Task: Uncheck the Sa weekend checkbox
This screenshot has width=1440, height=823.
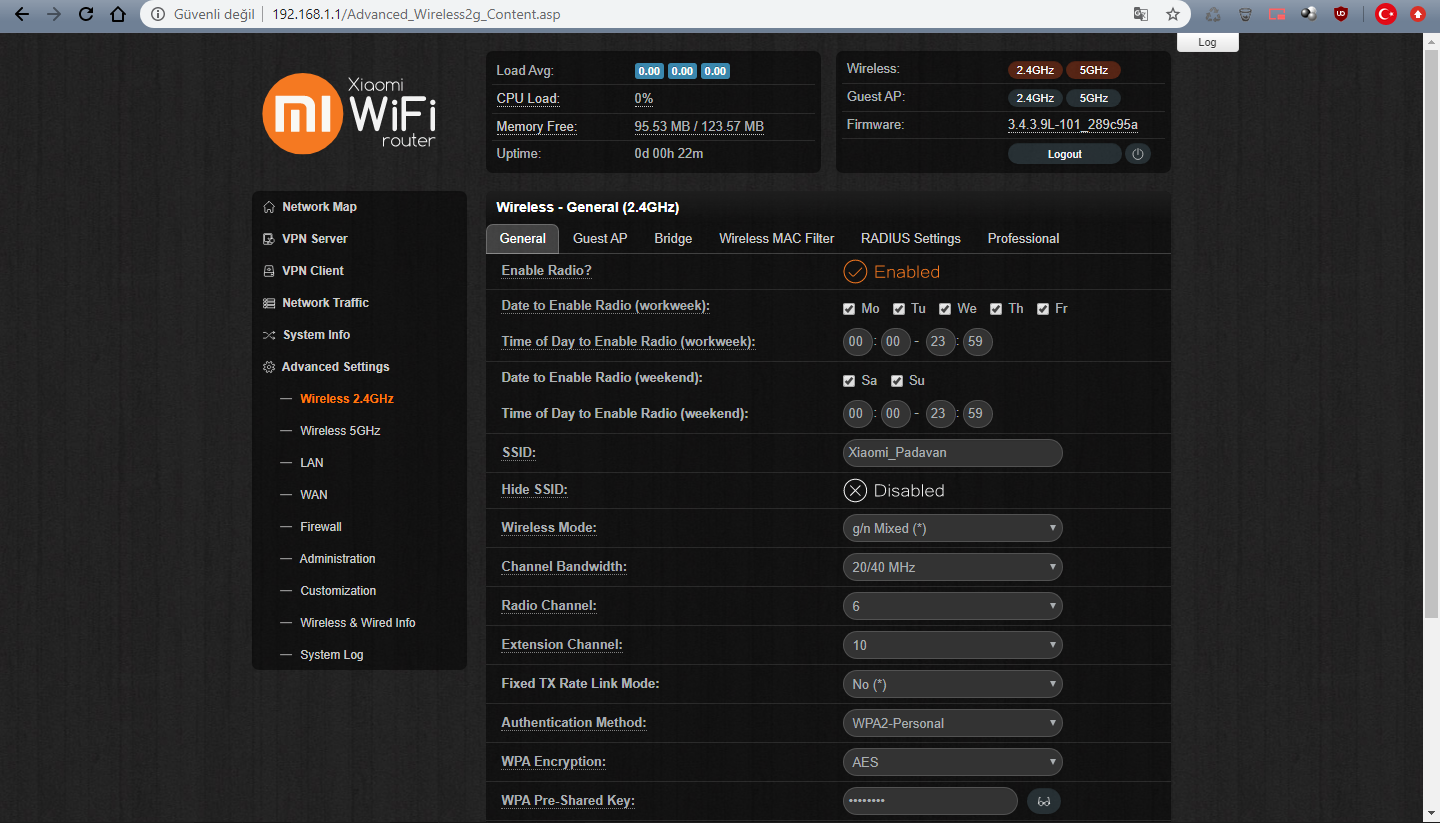Action: click(x=849, y=381)
